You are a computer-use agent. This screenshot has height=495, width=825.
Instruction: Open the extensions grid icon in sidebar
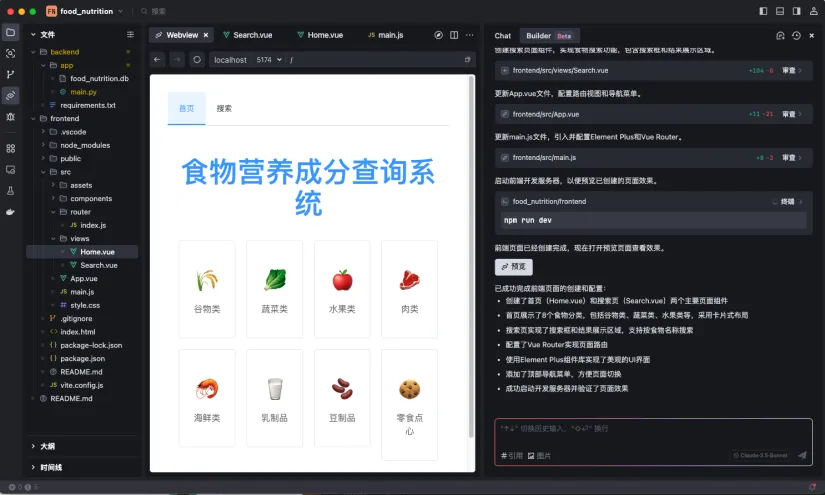(10, 148)
